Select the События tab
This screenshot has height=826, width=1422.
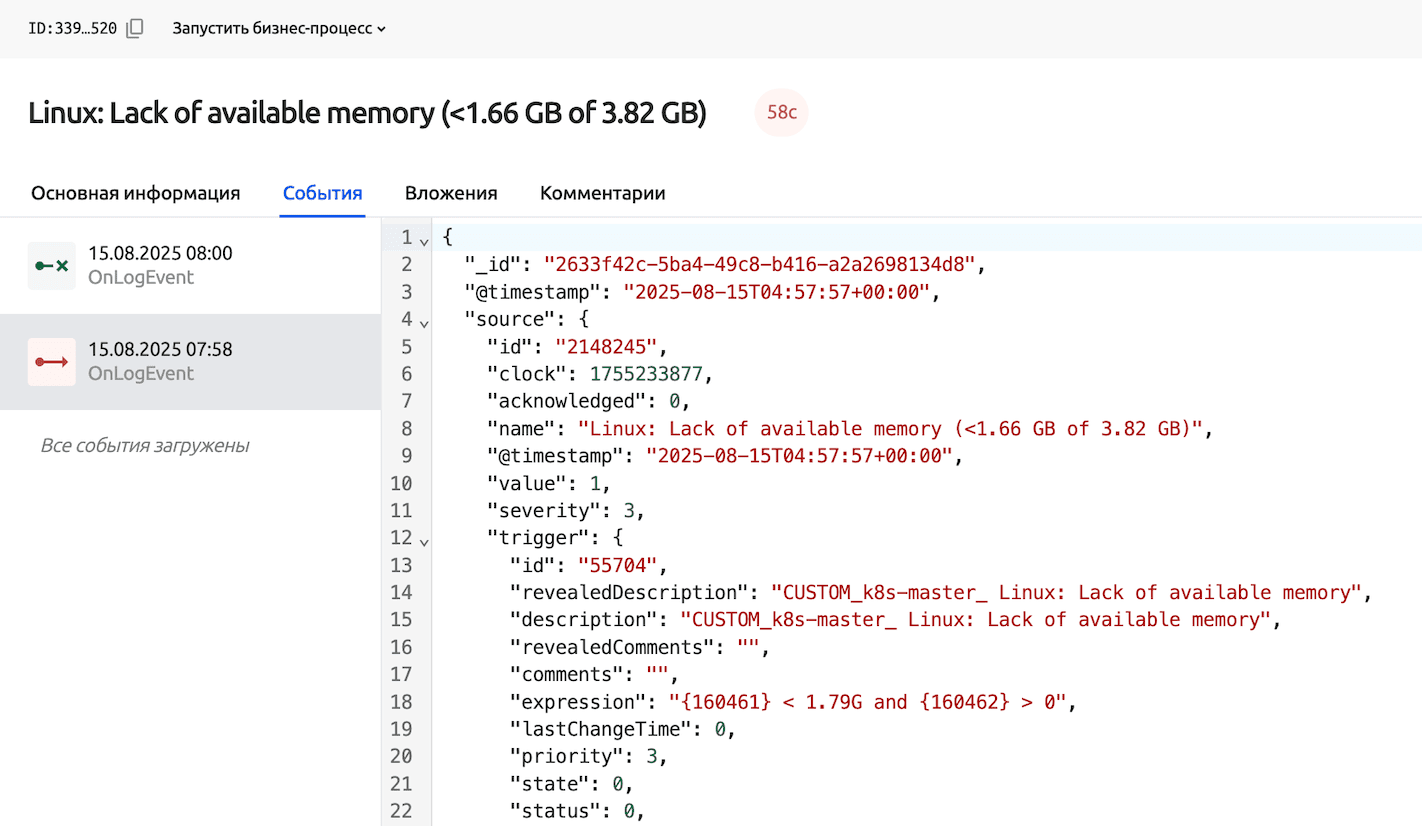322,193
